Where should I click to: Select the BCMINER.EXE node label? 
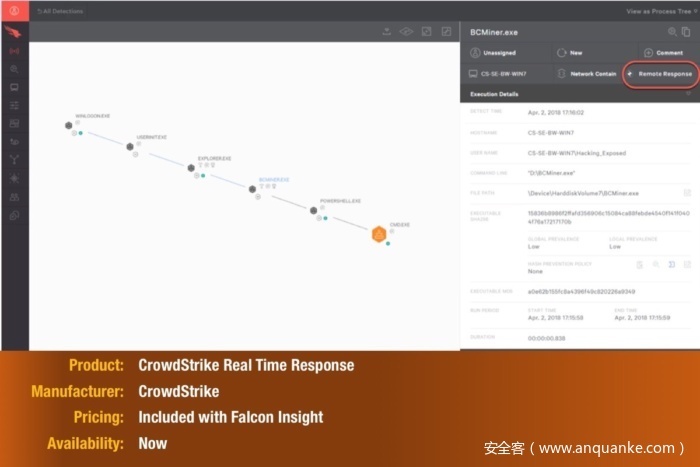coord(274,179)
